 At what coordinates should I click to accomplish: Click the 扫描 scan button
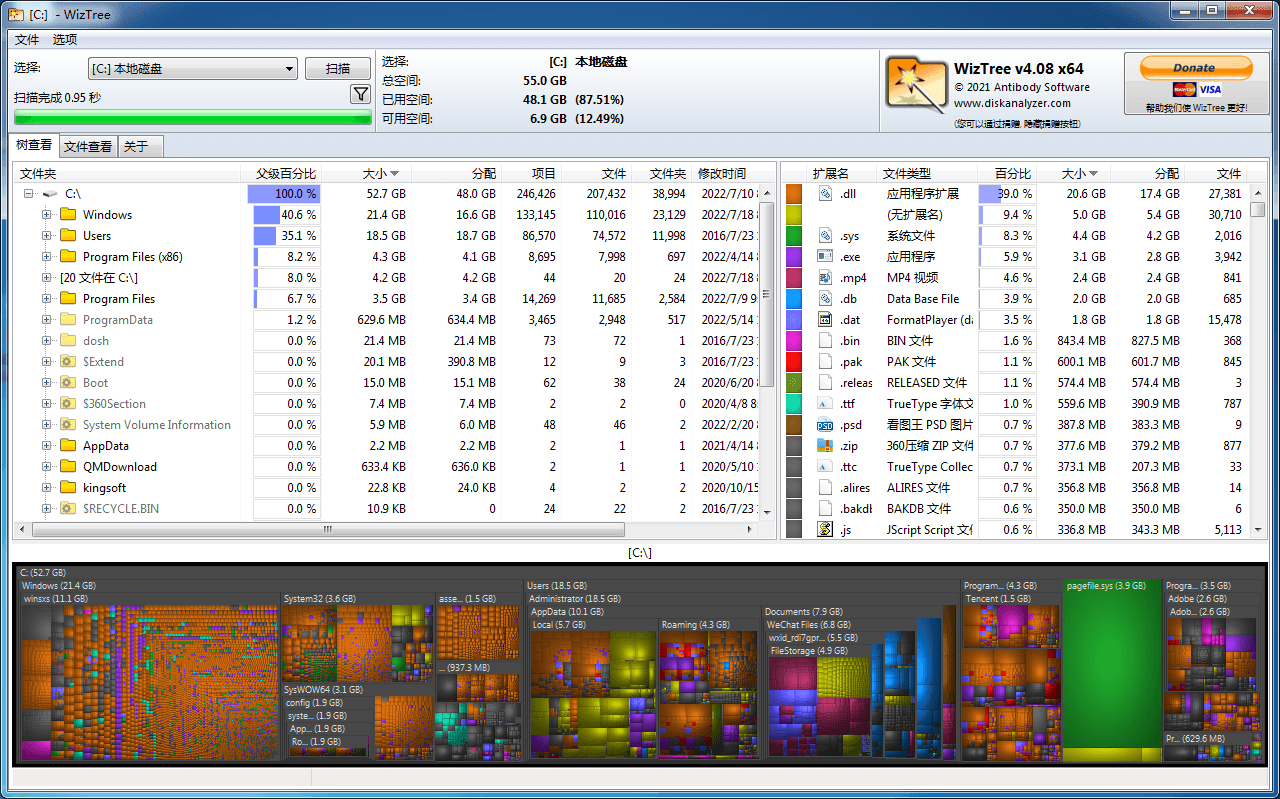pos(339,69)
